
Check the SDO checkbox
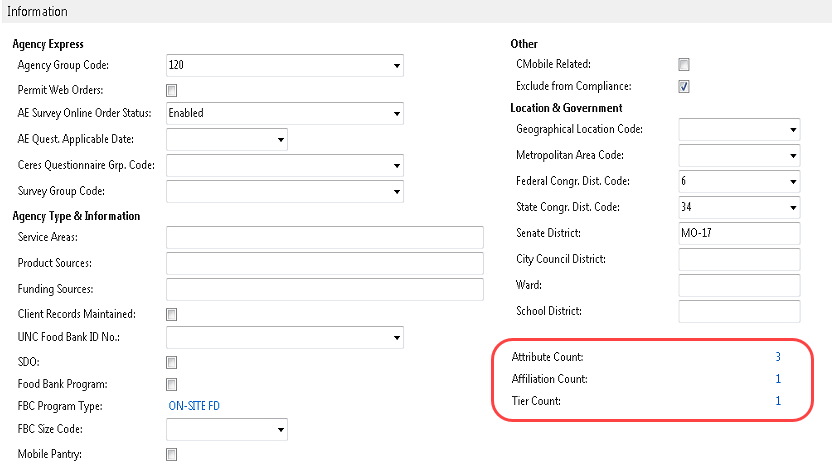171,362
